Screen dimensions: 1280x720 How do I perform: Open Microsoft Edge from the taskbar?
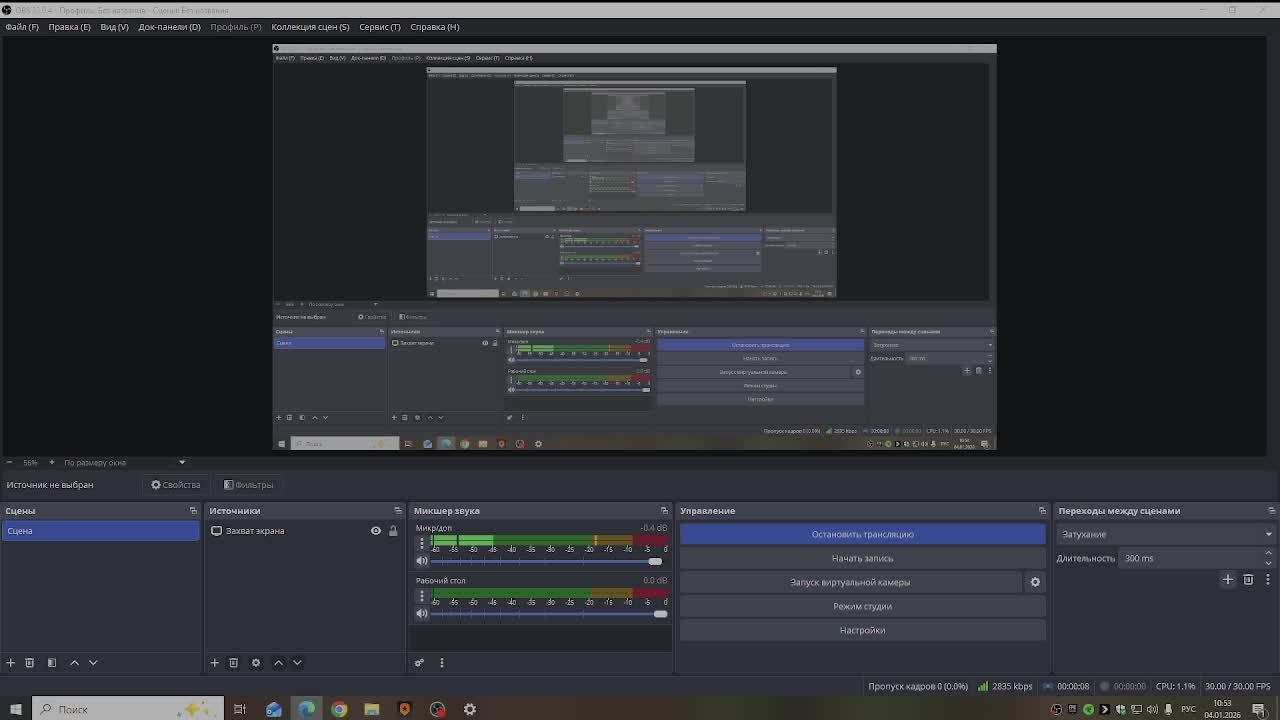(306, 709)
